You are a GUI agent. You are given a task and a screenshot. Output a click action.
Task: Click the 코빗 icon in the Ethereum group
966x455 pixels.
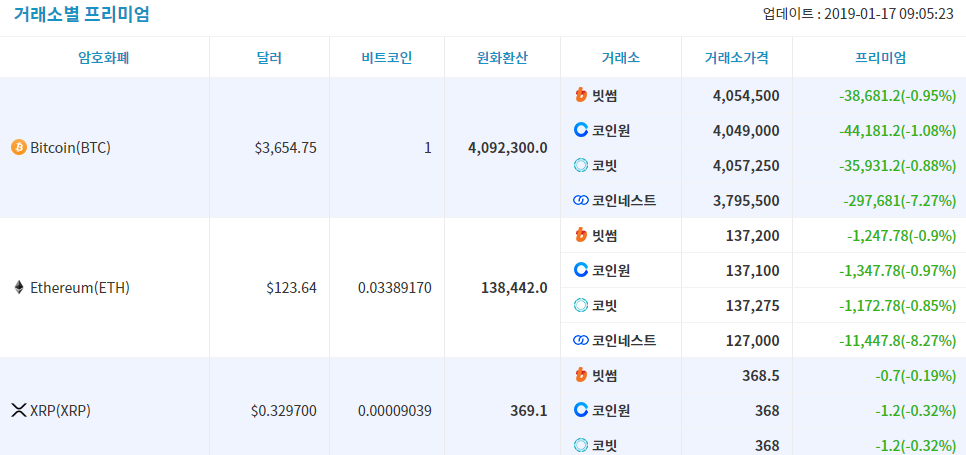pos(580,305)
